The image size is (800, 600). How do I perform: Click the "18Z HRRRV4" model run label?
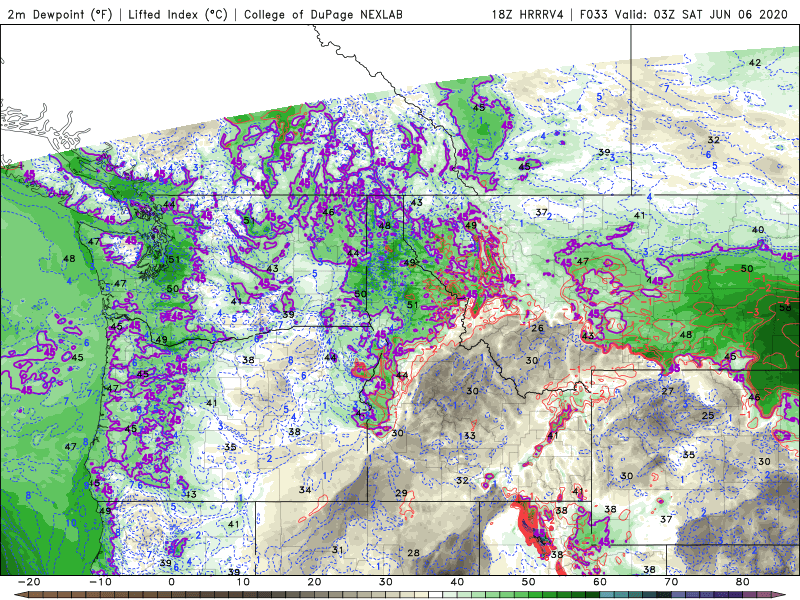pos(527,14)
